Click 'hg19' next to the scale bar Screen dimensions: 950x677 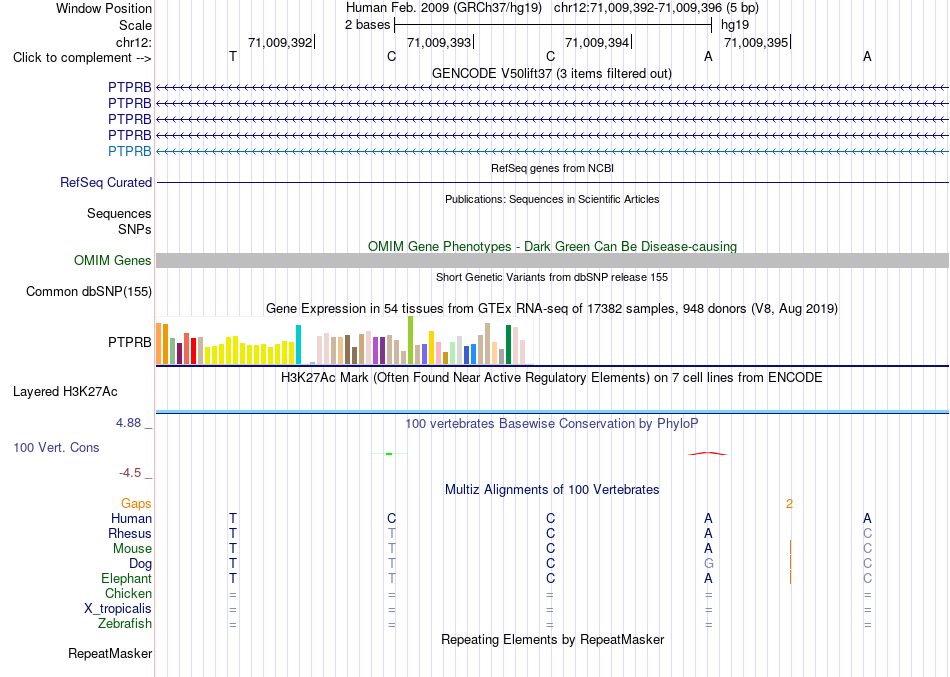(x=735, y=25)
